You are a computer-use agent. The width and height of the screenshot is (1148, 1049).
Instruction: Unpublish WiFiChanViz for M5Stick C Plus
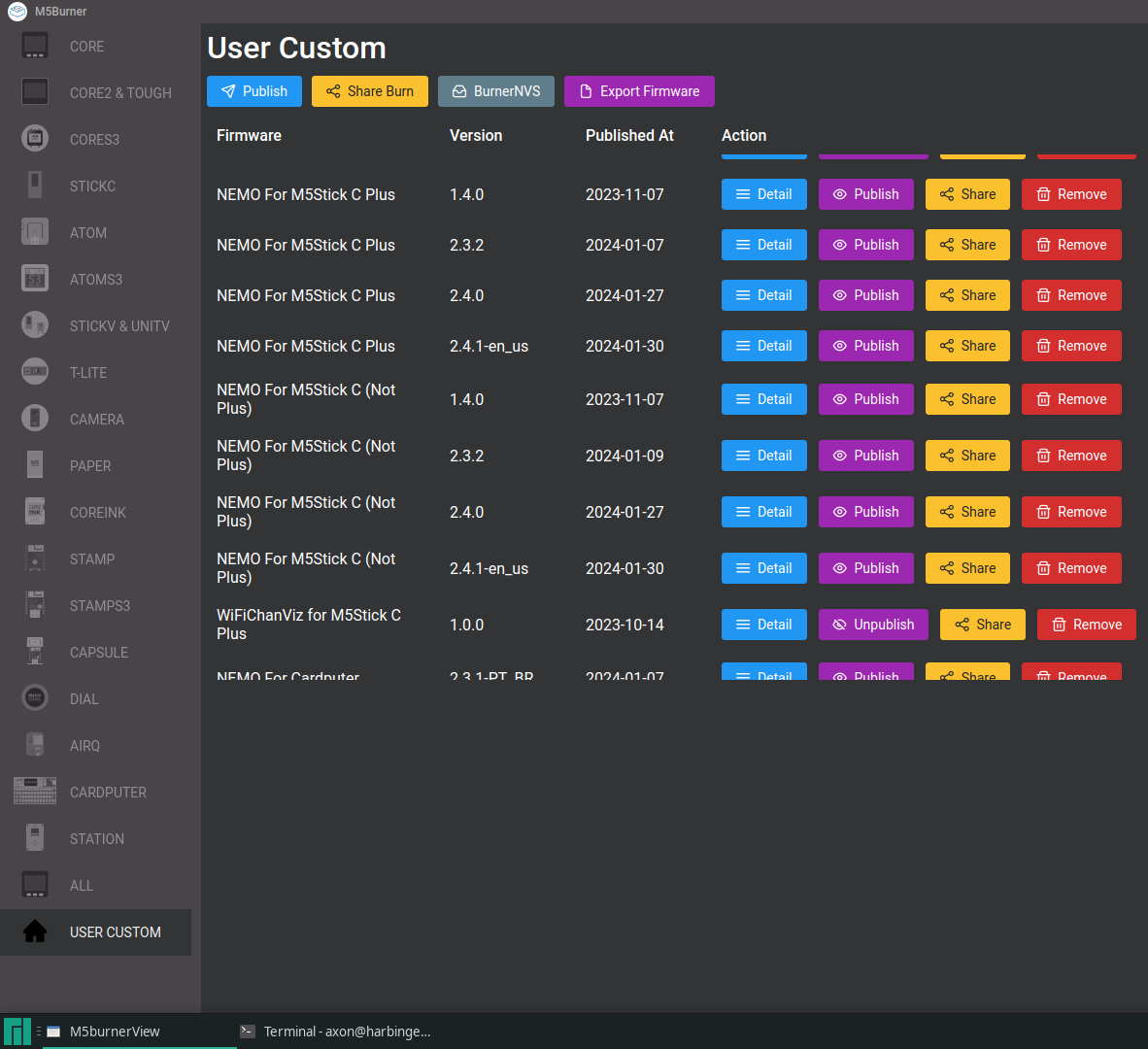[x=873, y=625]
